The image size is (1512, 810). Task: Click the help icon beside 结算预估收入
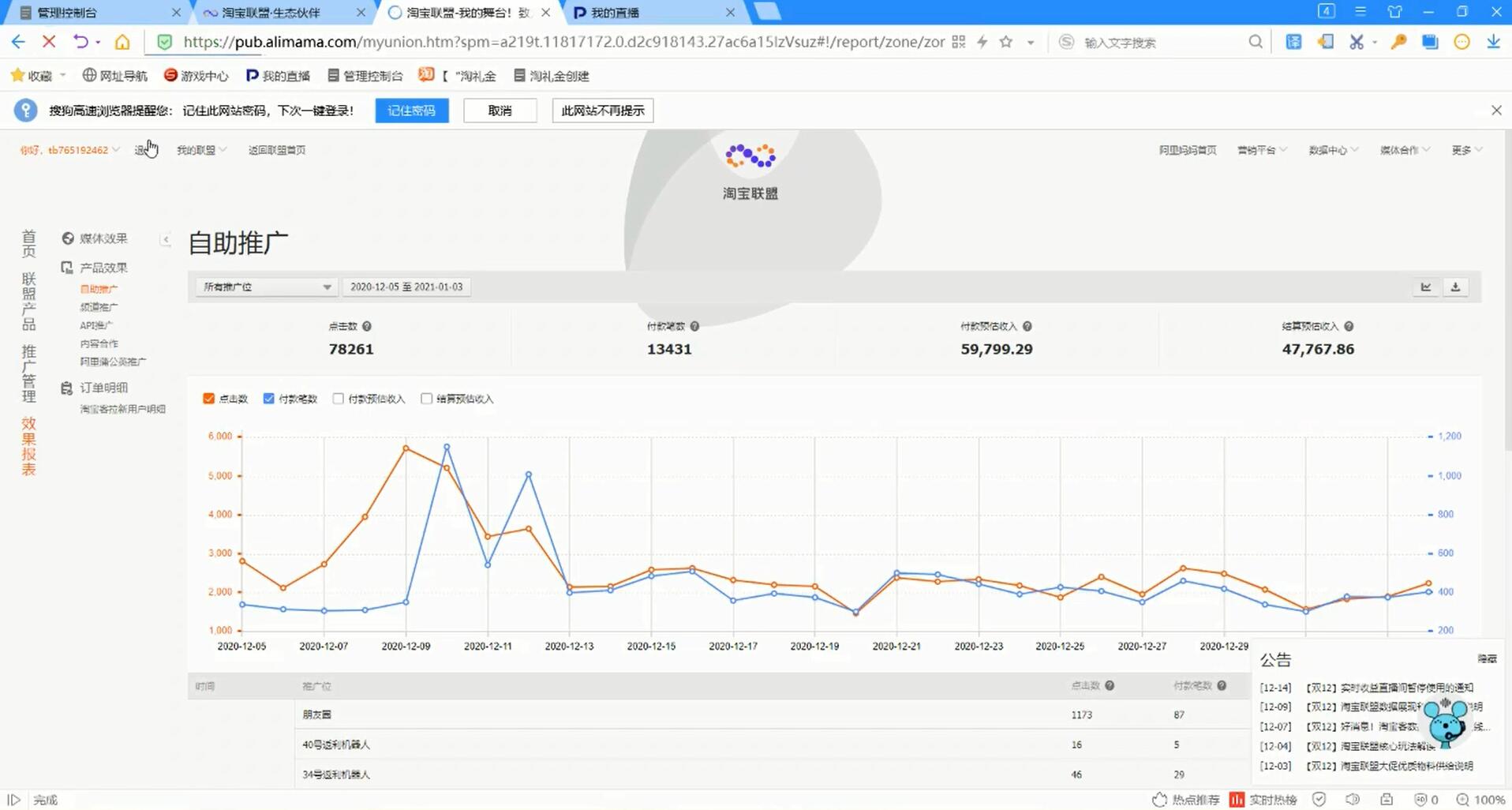(x=1349, y=326)
